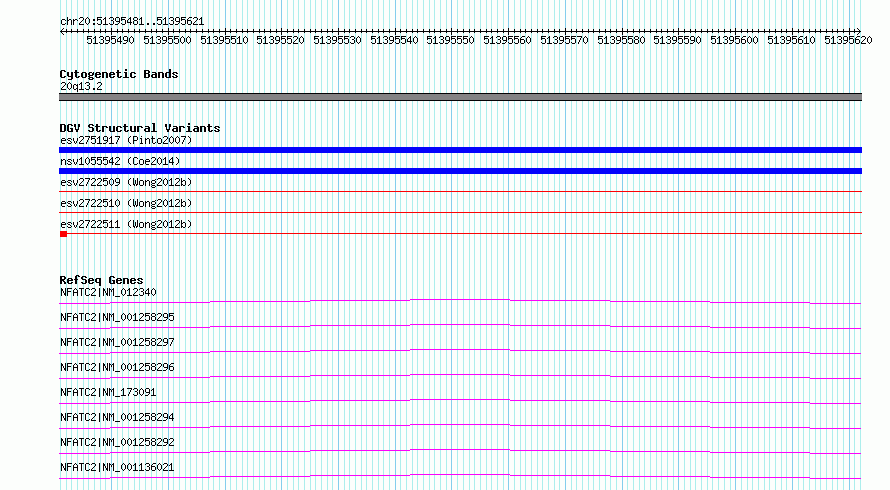Click ruler position 51395600
Viewport: 890px width, 490px height.
click(x=734, y=40)
